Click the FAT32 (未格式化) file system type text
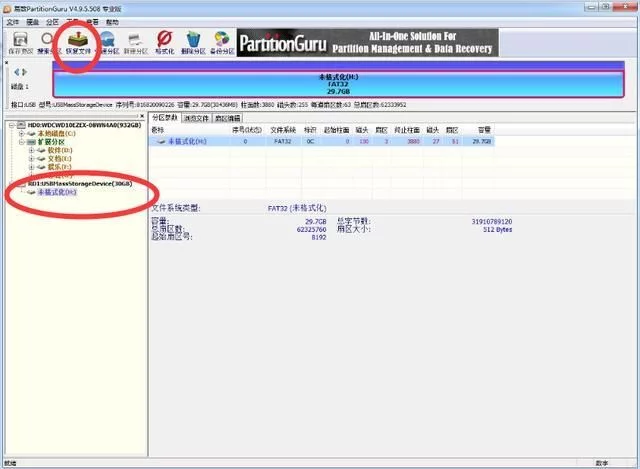This screenshot has width=640, height=469. tap(297, 208)
